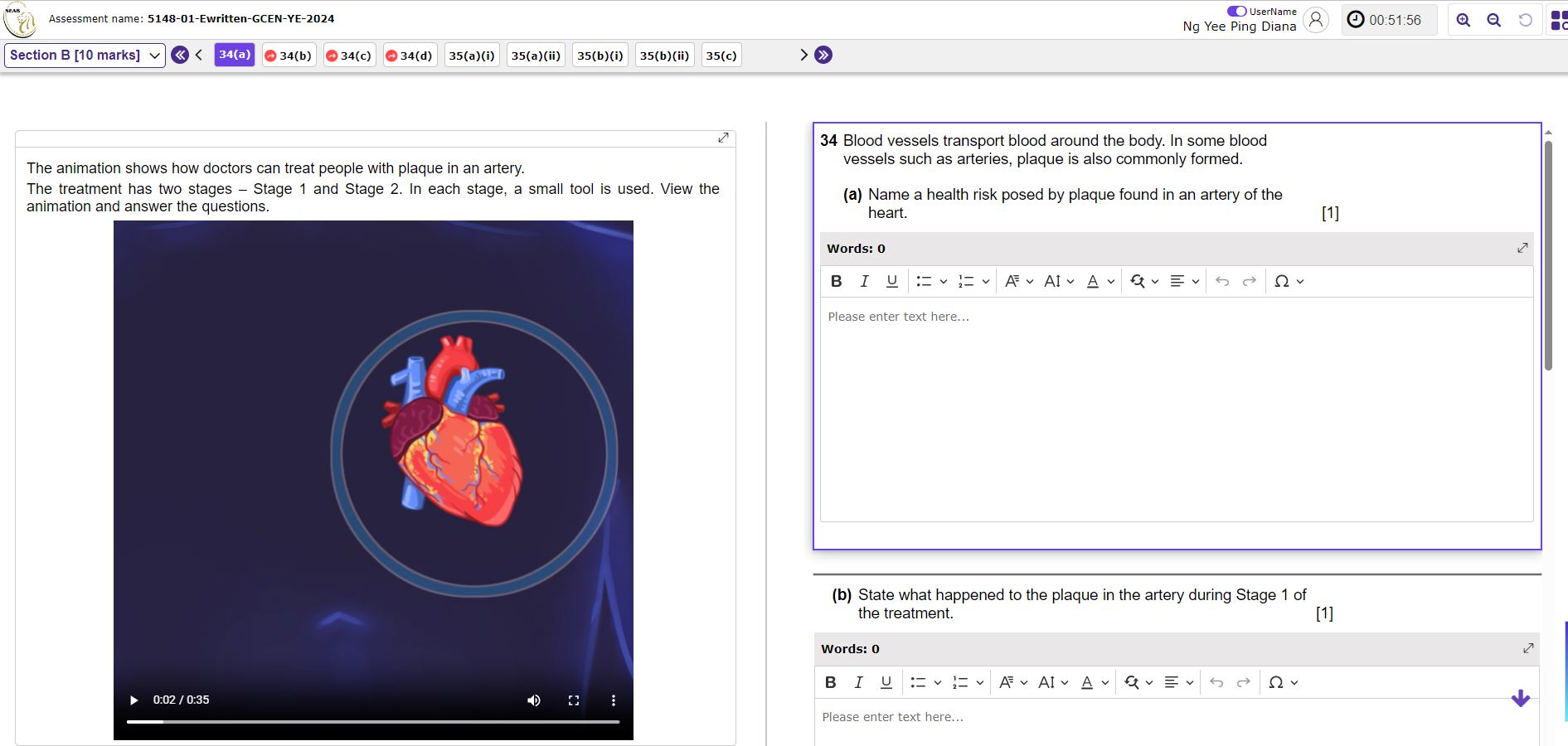This screenshot has height=746, width=1568.
Task: Insert numbered list in 34(b) editor
Action: (960, 682)
